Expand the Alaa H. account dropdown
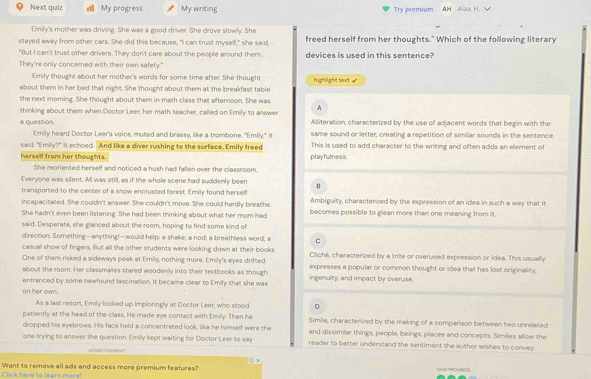 point(487,9)
